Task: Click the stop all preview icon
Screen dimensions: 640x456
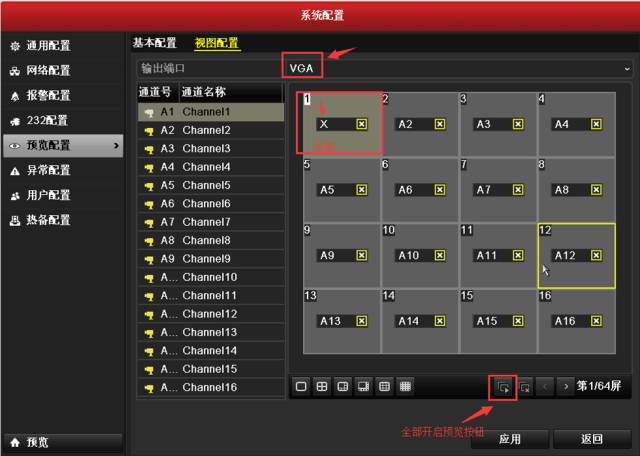Action: pos(525,386)
